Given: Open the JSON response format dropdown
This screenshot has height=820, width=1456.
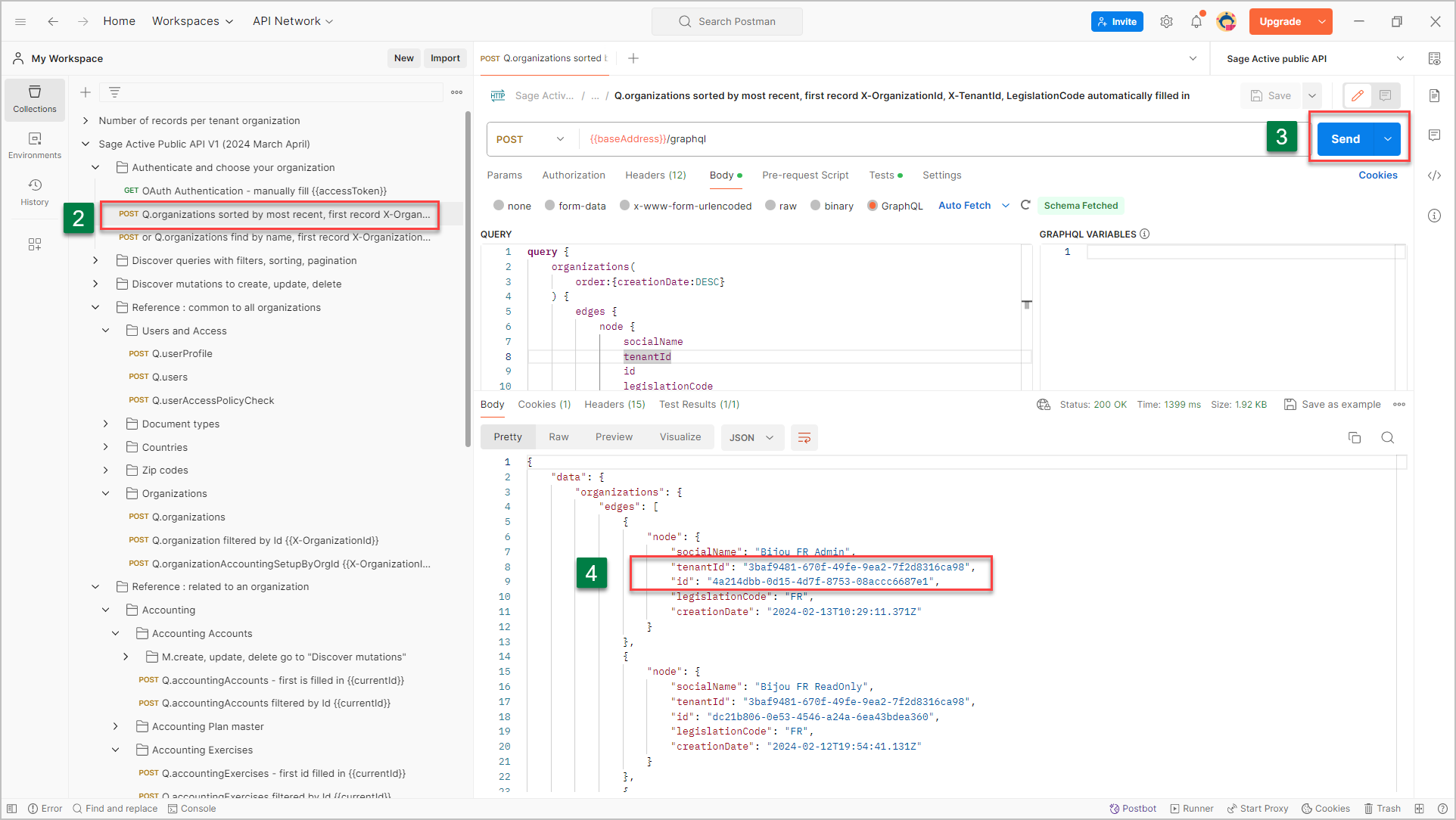Looking at the screenshot, I should 751,437.
